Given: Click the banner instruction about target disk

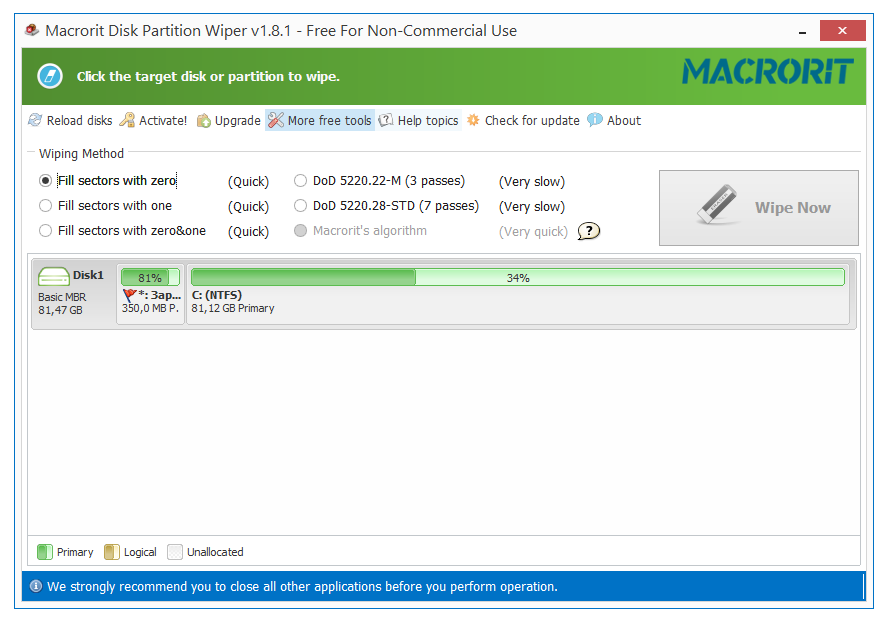Looking at the screenshot, I should click(208, 76).
